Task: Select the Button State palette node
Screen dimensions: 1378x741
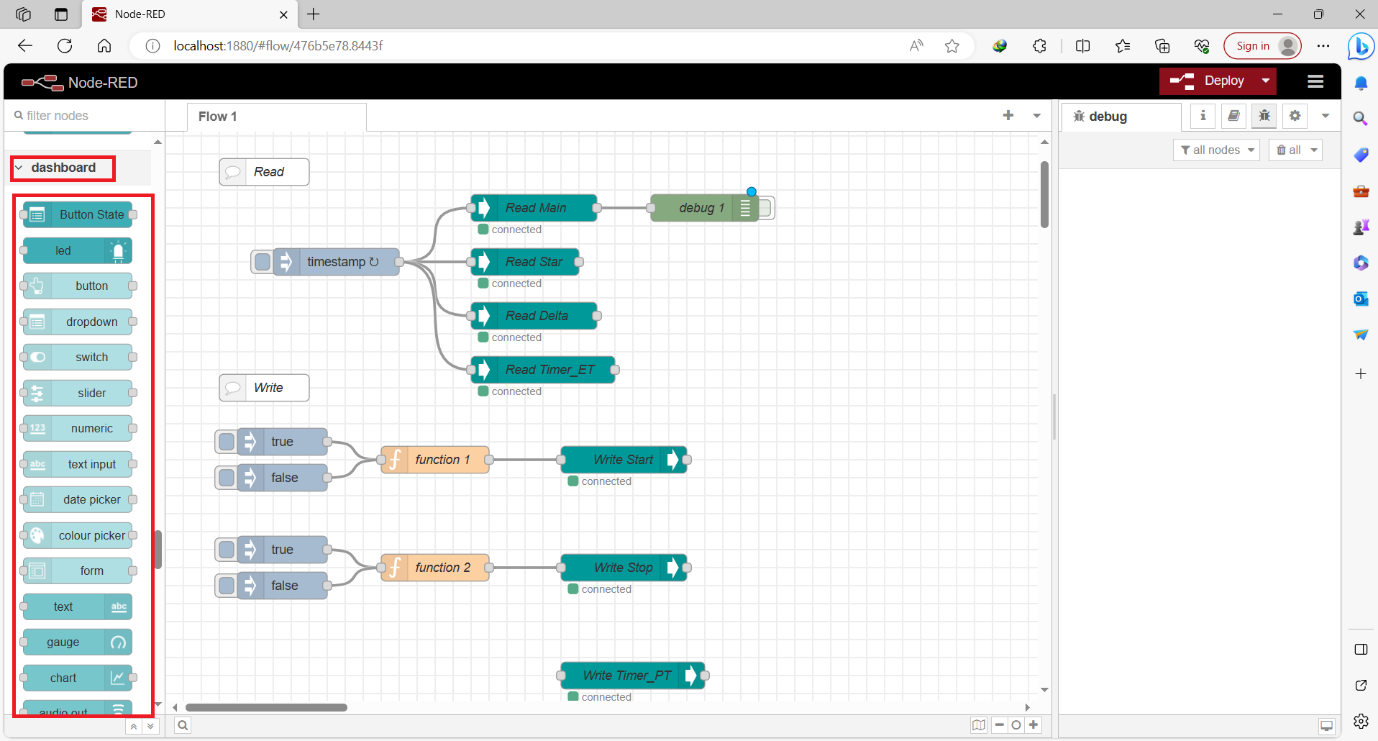Action: pyautogui.click(x=78, y=214)
